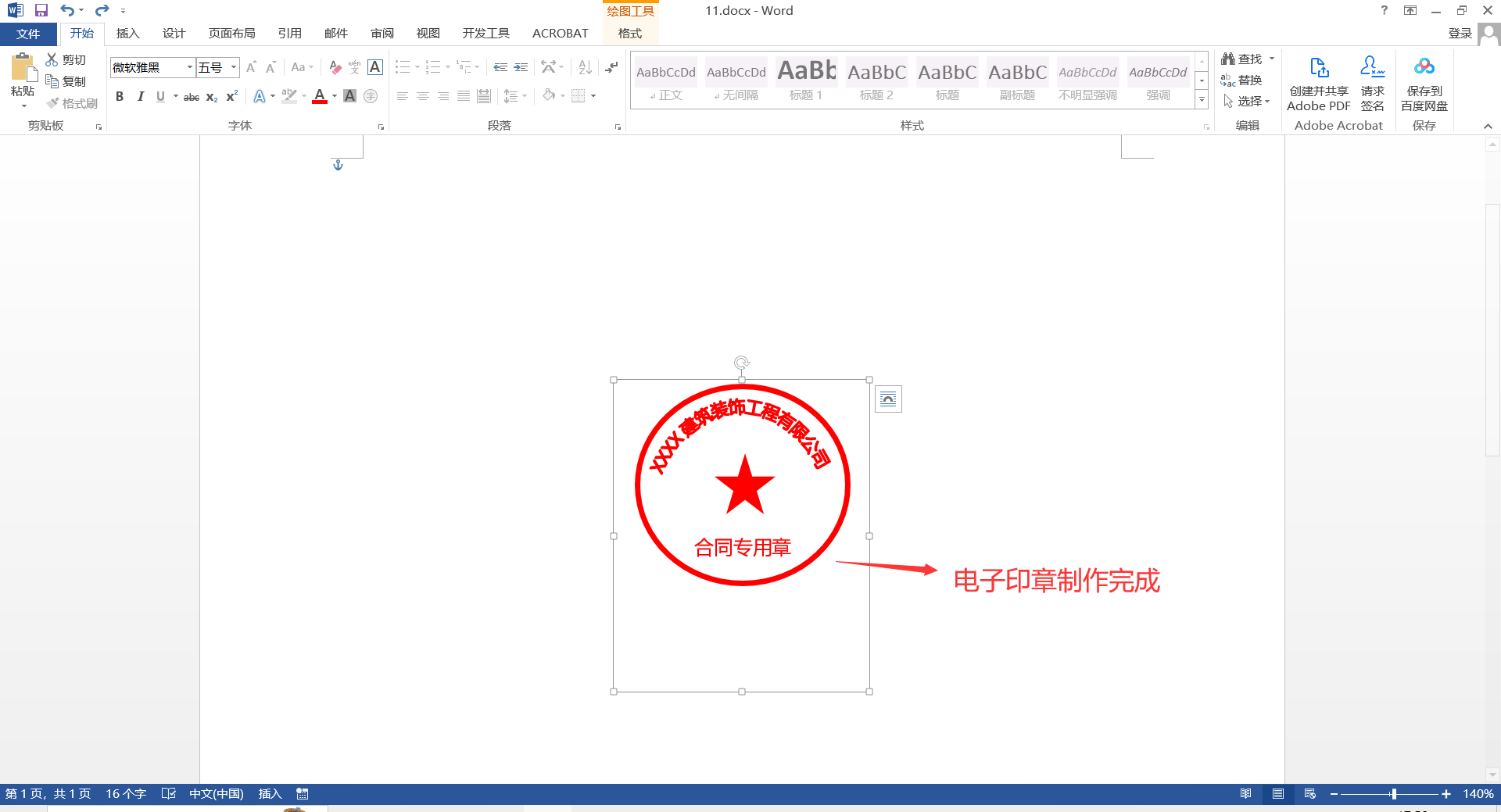This screenshot has height=812, width=1501.
Task: Toggle bold formatting
Action: click(x=120, y=96)
